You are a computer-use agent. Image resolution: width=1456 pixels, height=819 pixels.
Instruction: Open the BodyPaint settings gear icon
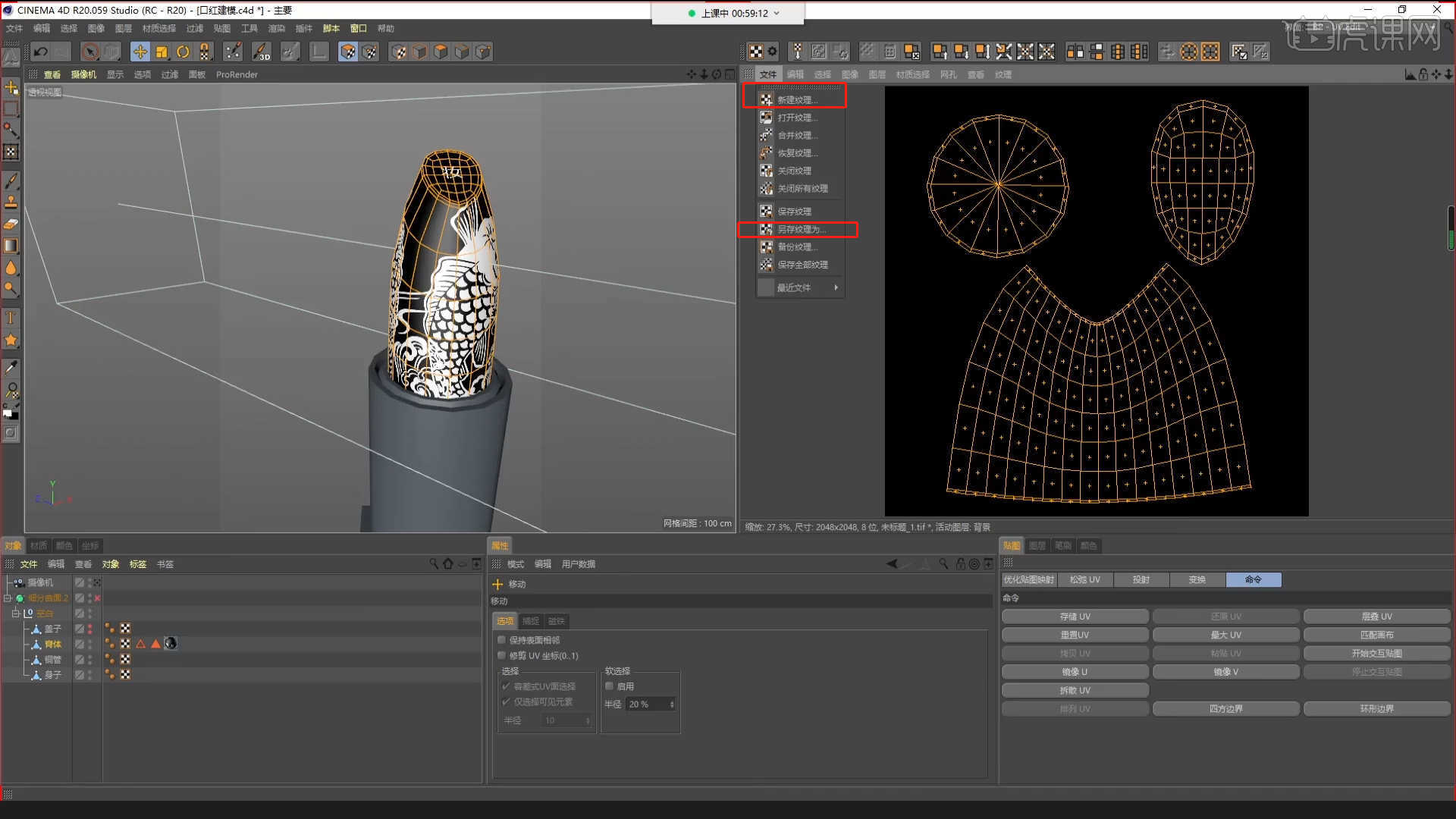[x=772, y=52]
